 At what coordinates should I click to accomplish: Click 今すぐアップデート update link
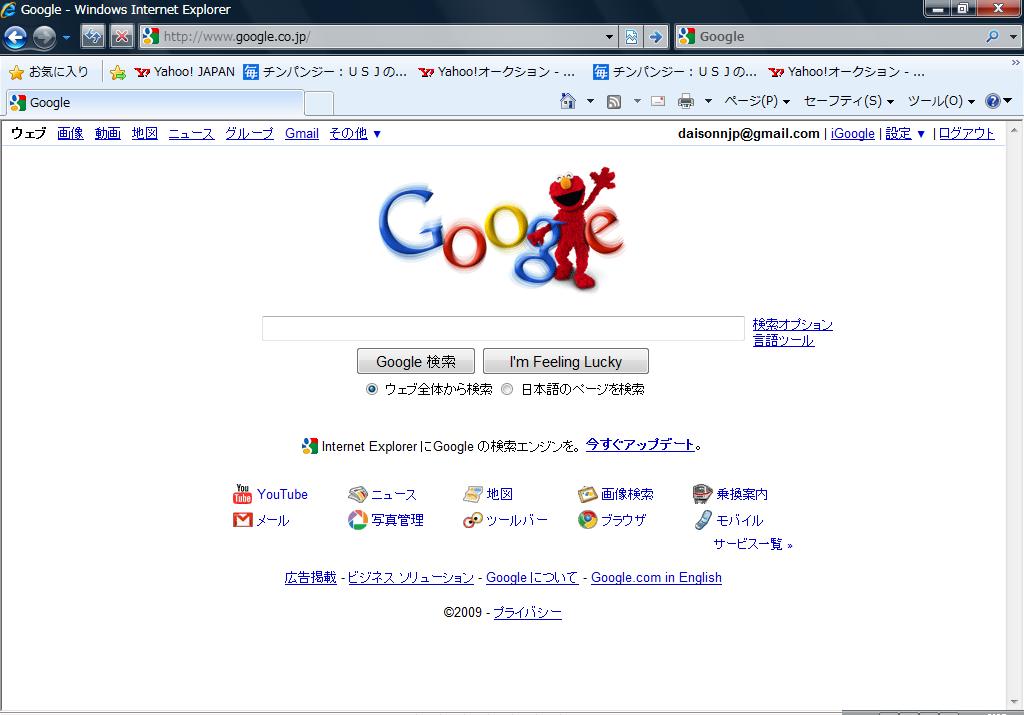pyautogui.click(x=640, y=445)
